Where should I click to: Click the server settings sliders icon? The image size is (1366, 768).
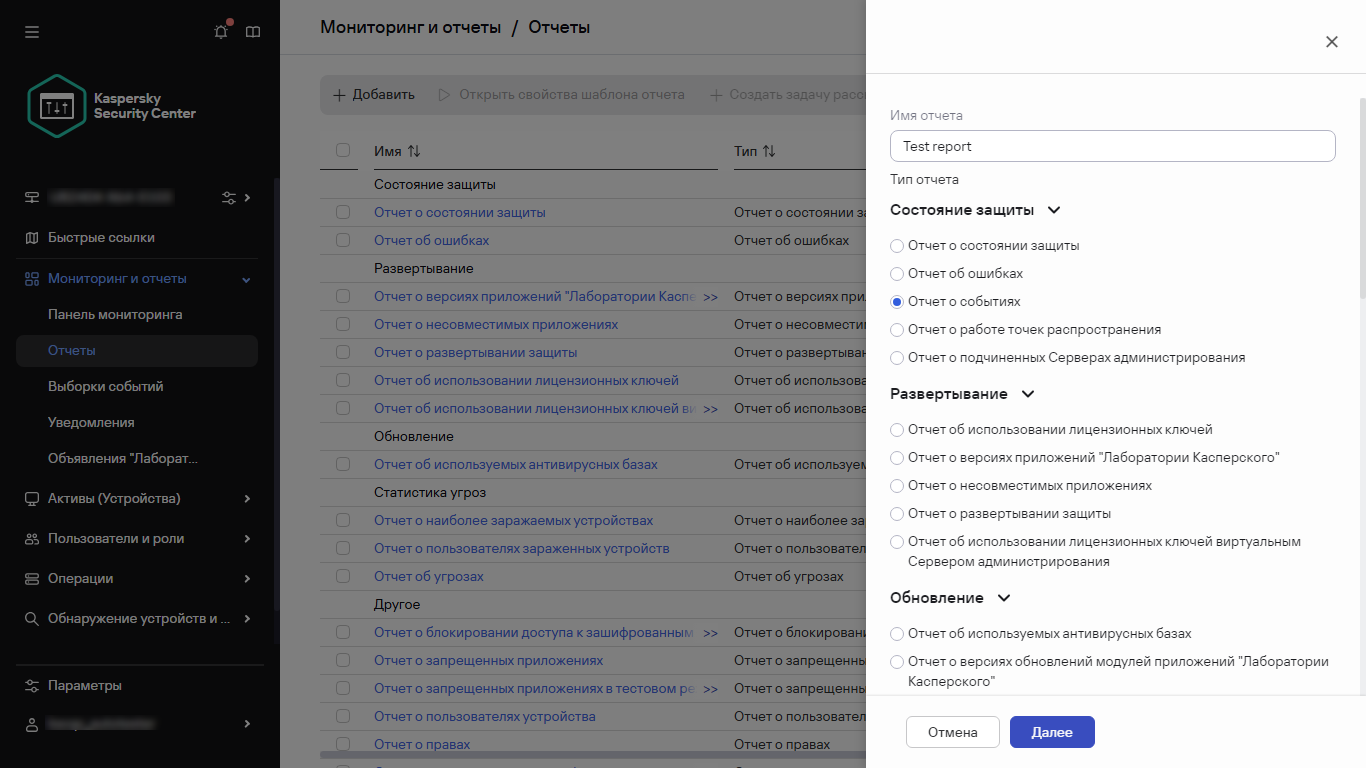pyautogui.click(x=229, y=198)
